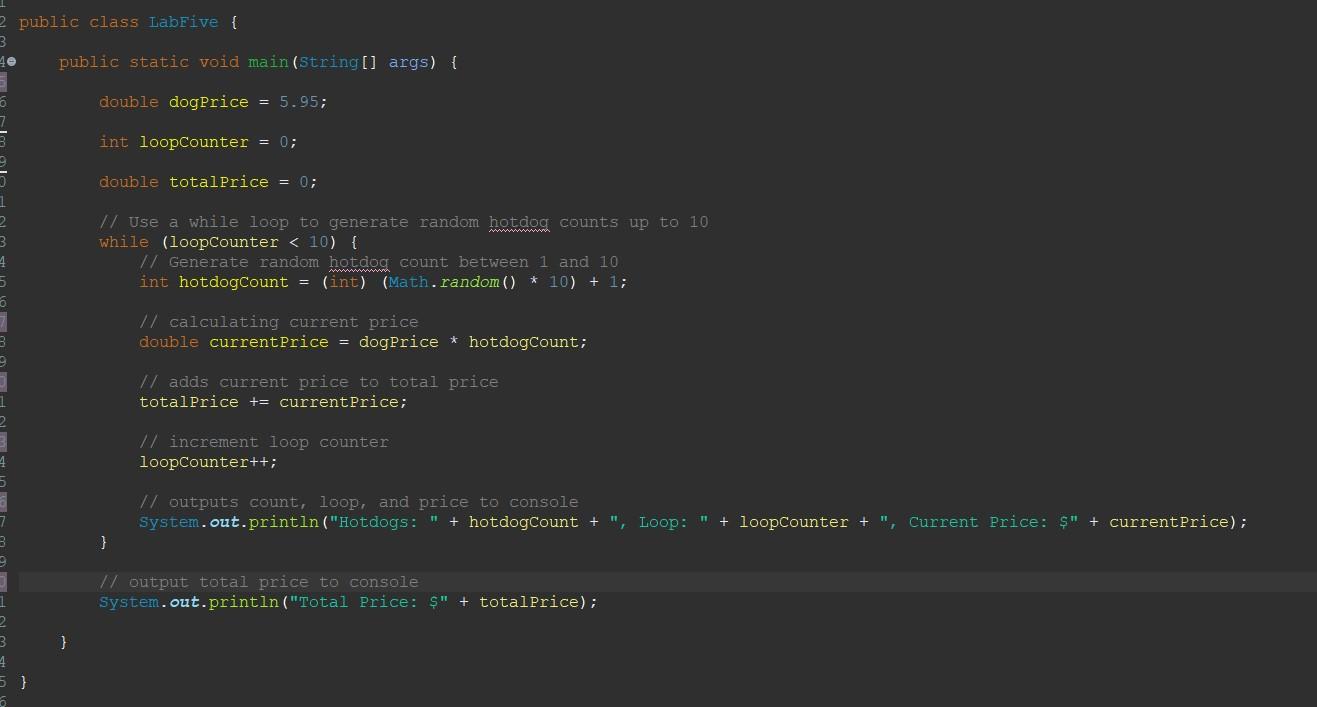Click line number of the highlighted comment line
This screenshot has width=1317, height=707.
click(4, 581)
